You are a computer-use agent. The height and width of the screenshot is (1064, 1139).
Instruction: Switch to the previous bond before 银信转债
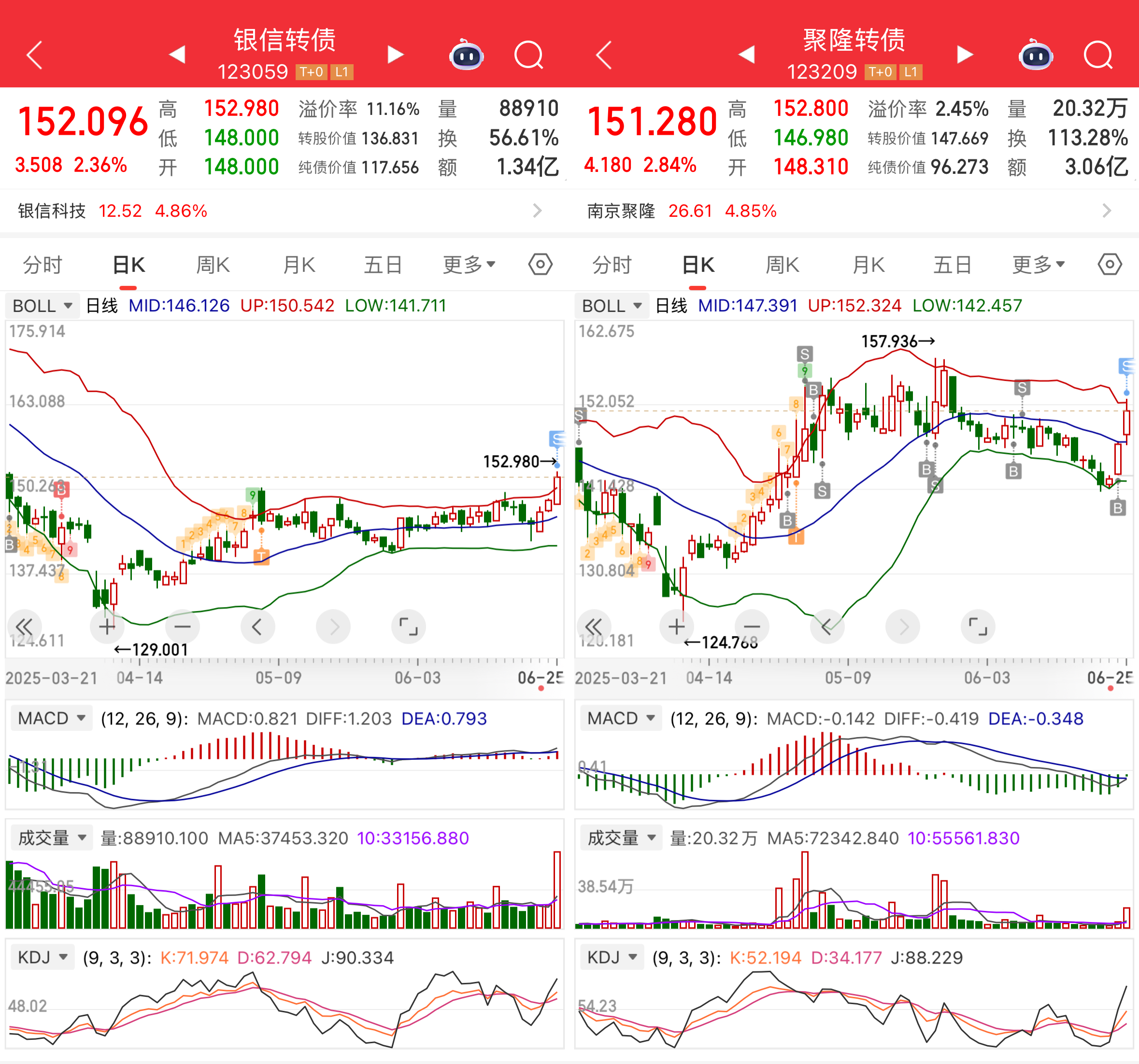point(177,55)
